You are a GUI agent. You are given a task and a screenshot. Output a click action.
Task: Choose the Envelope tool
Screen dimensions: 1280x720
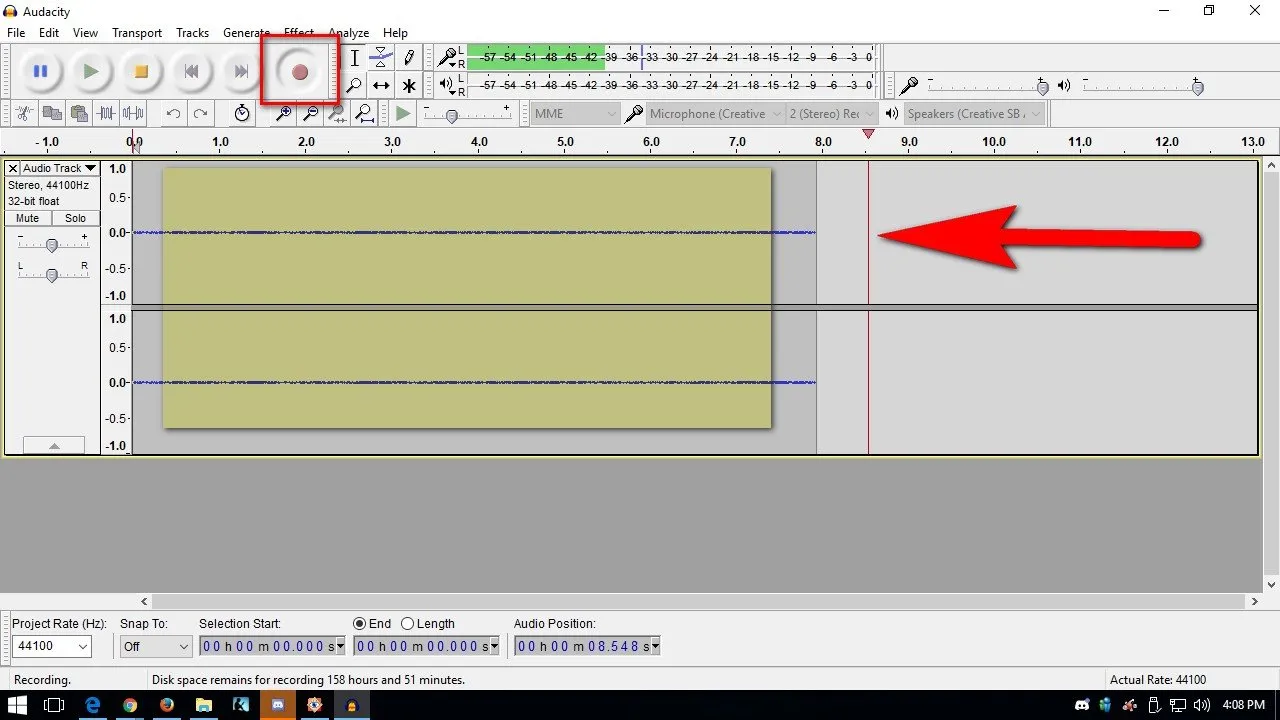pos(381,58)
